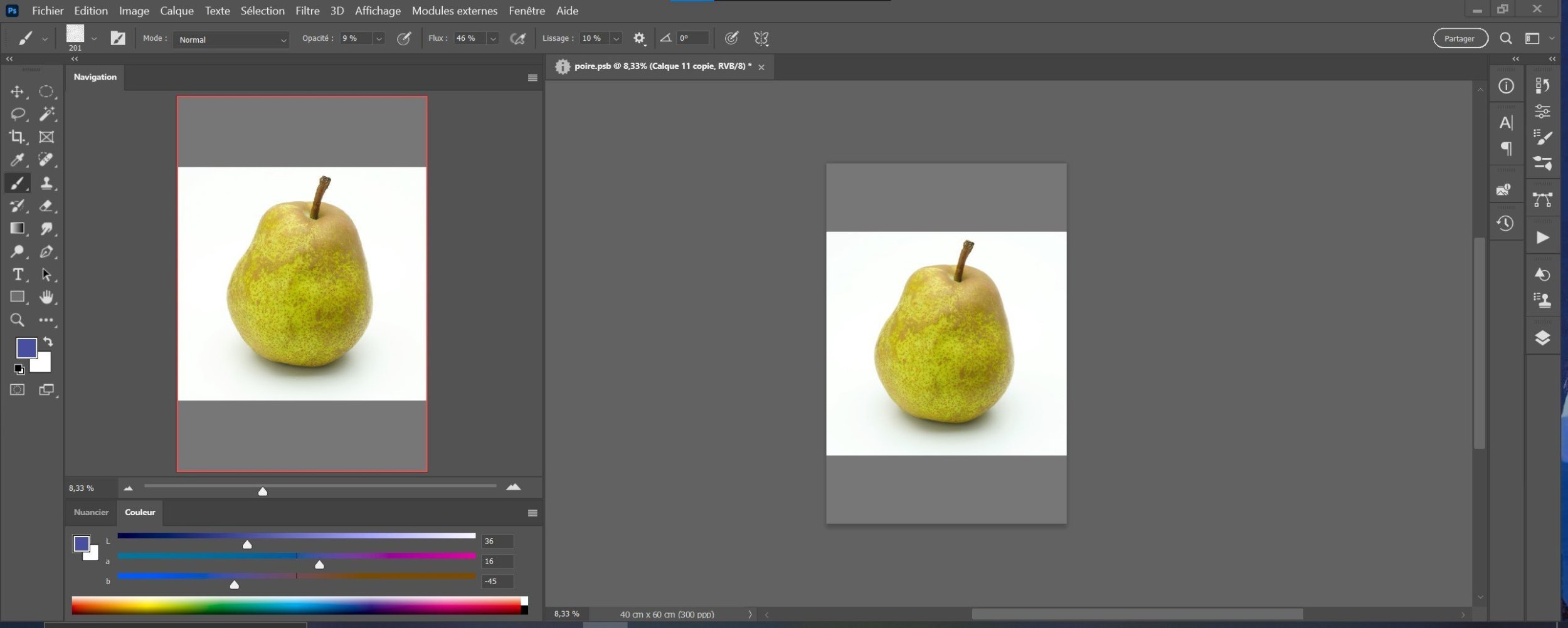This screenshot has width=1568, height=628.
Task: Select the Clone Stamp tool
Action: pos(46,183)
